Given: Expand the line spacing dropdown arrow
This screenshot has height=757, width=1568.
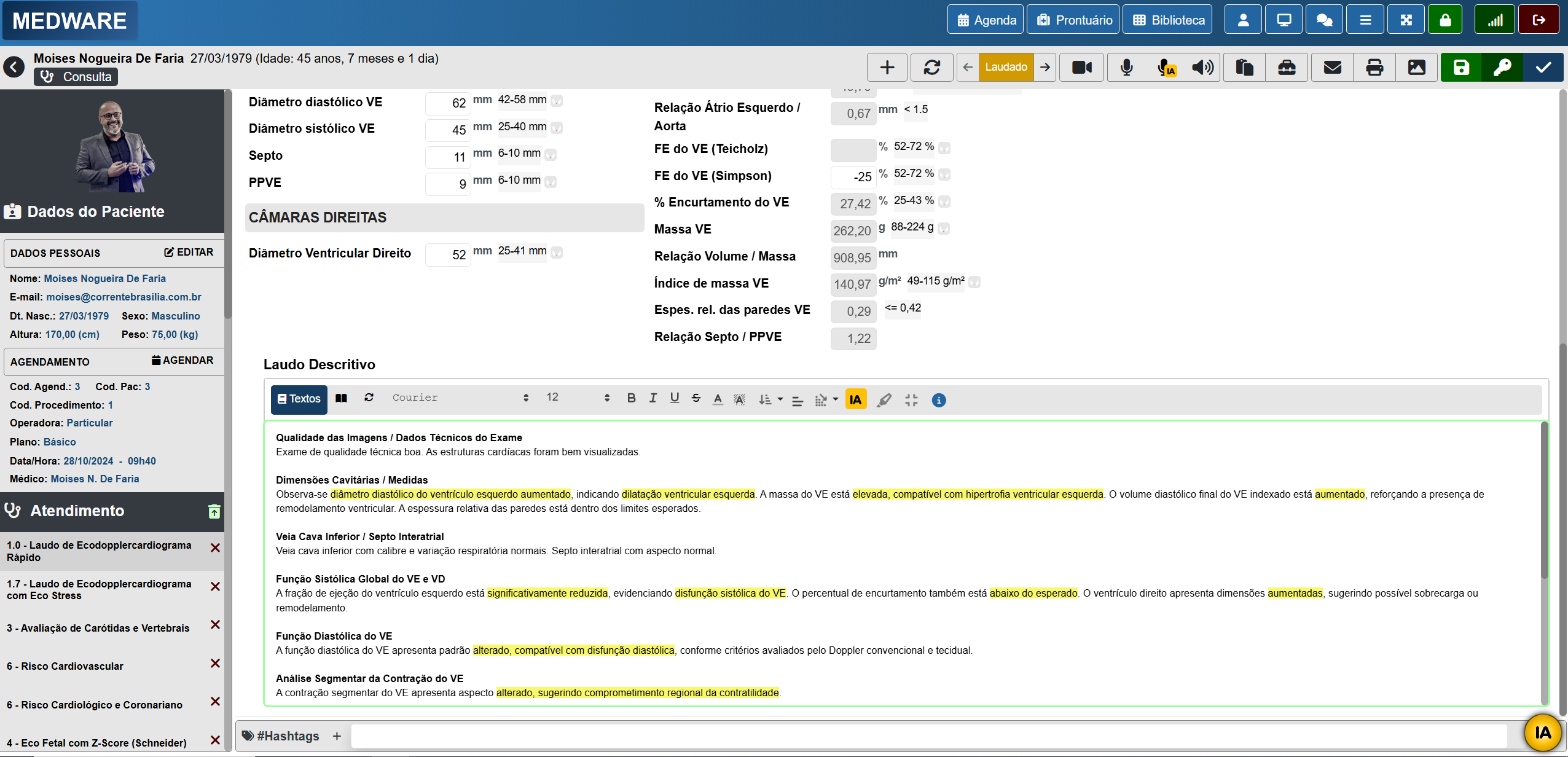Looking at the screenshot, I should click(x=780, y=399).
